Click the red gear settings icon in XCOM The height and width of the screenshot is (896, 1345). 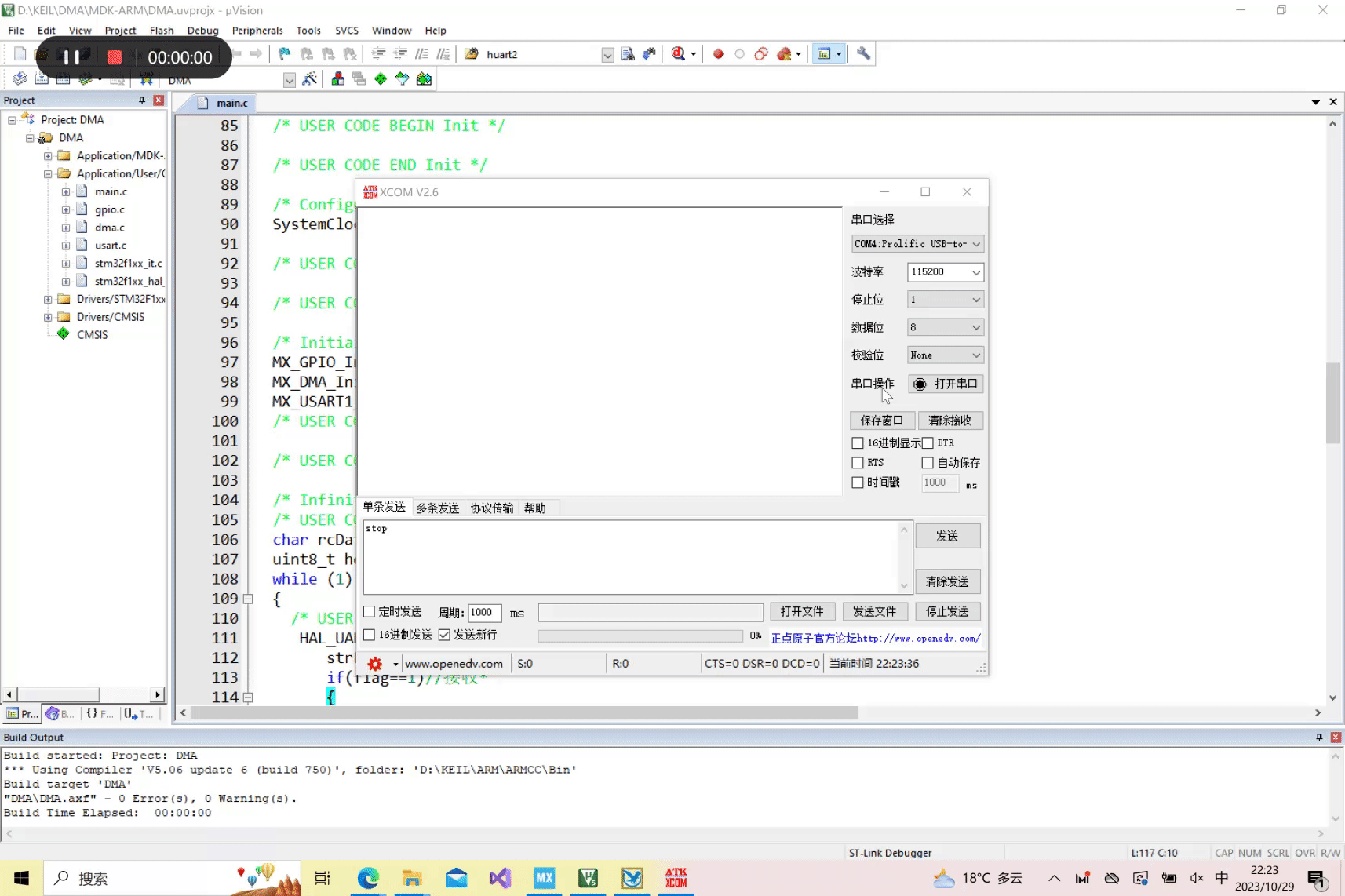[375, 664]
